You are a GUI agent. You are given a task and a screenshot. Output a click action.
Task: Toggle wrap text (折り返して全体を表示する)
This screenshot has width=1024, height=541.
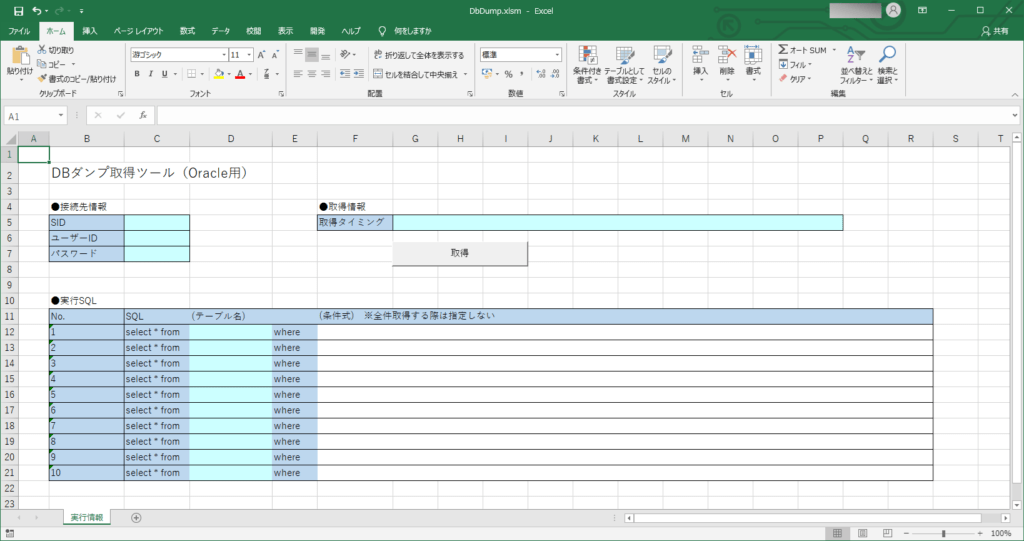[x=419, y=55]
